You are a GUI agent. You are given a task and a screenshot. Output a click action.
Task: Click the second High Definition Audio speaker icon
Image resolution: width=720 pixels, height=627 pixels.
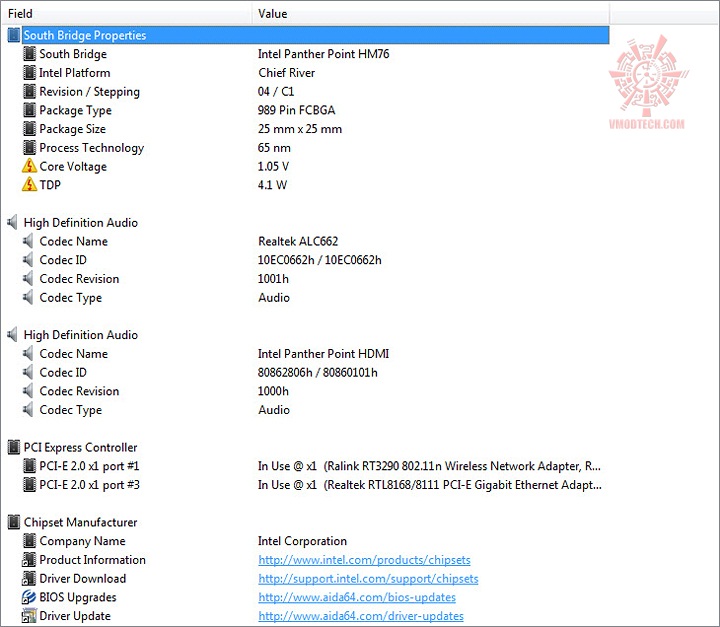(12, 335)
